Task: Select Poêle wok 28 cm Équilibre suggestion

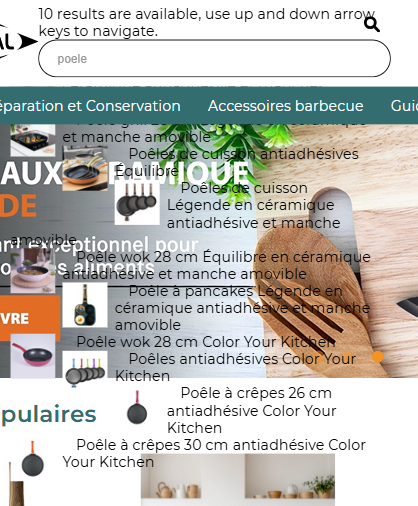Action: pos(217,266)
